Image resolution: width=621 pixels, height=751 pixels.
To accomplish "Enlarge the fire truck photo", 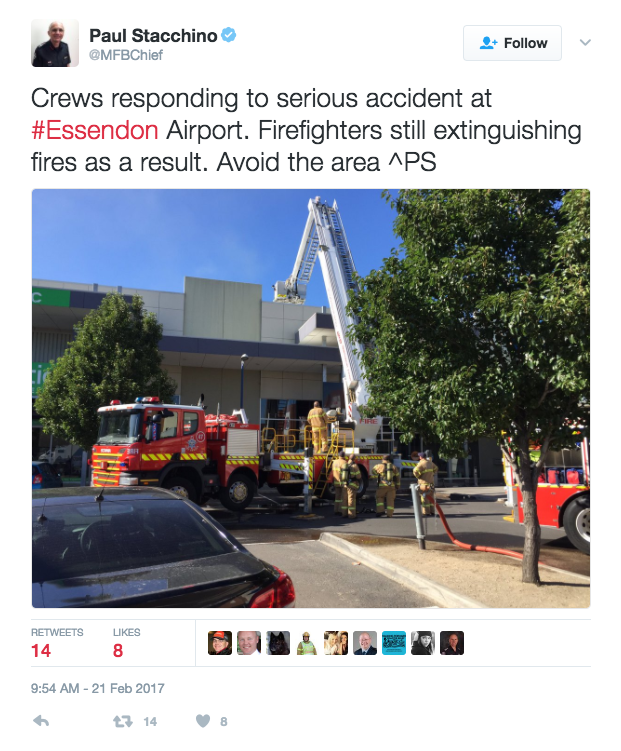I will 311,398.
